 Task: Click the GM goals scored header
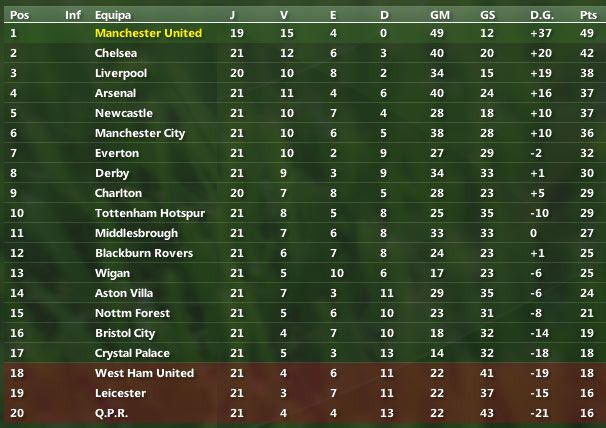439,15
